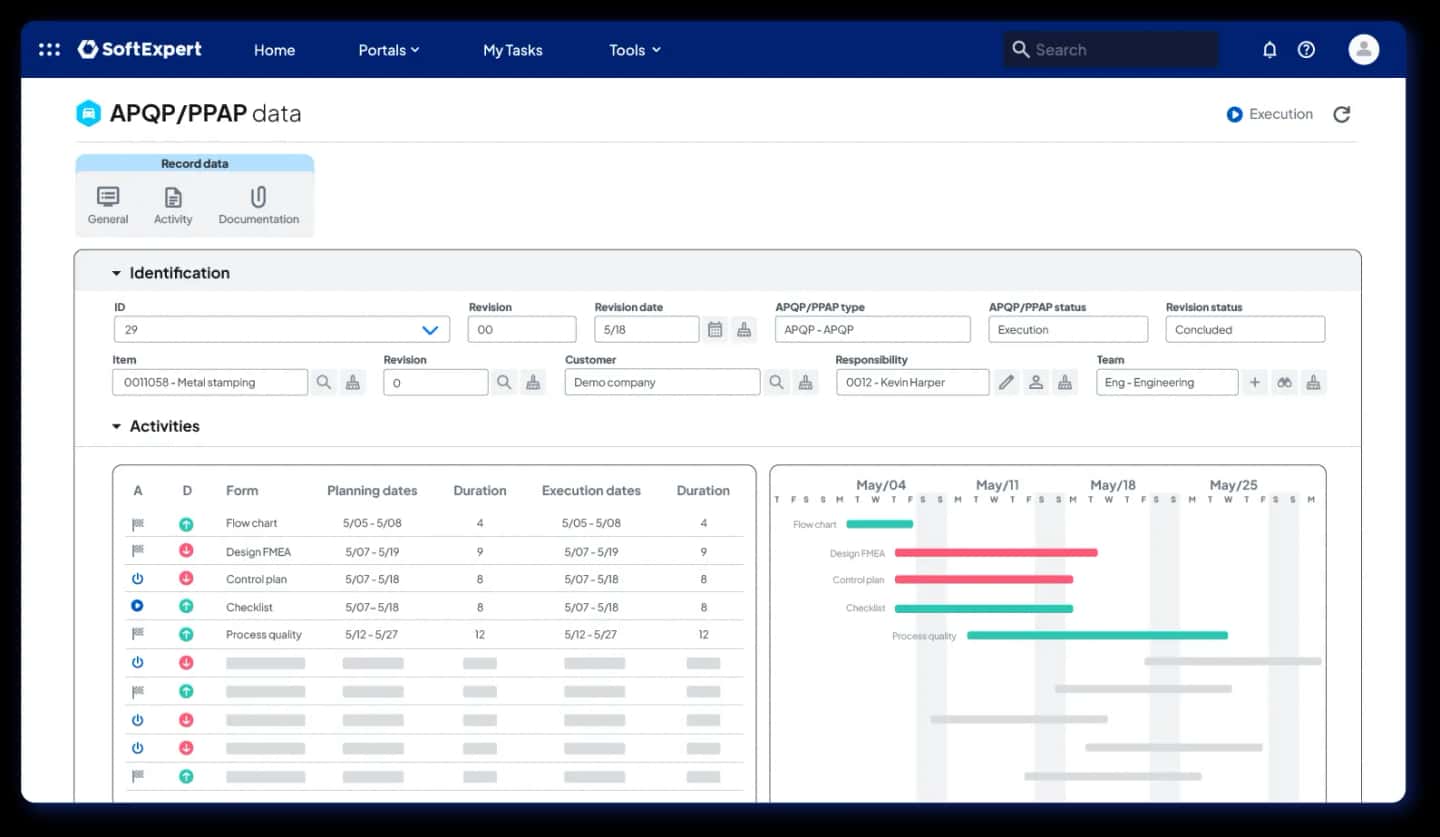Open the help question mark icon

click(1306, 49)
